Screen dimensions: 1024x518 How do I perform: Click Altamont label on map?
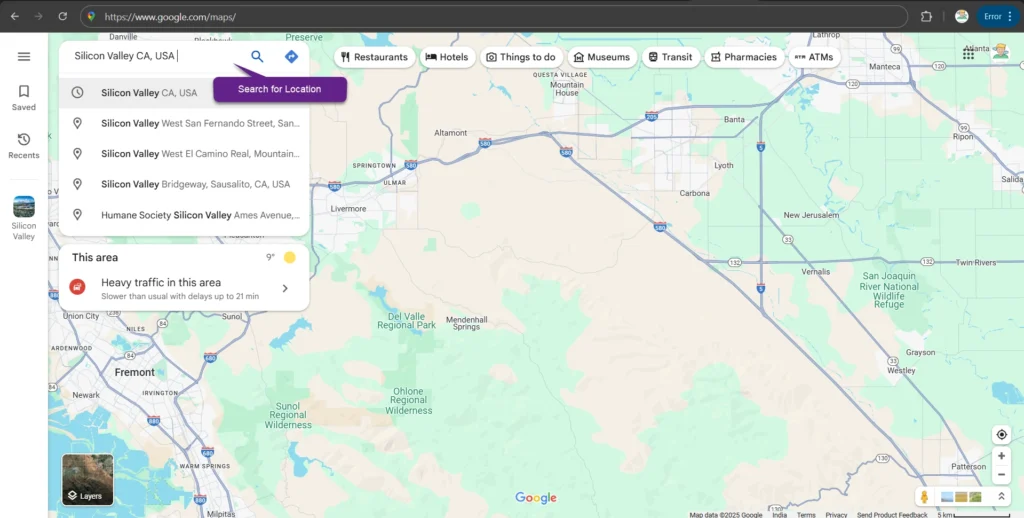point(451,133)
